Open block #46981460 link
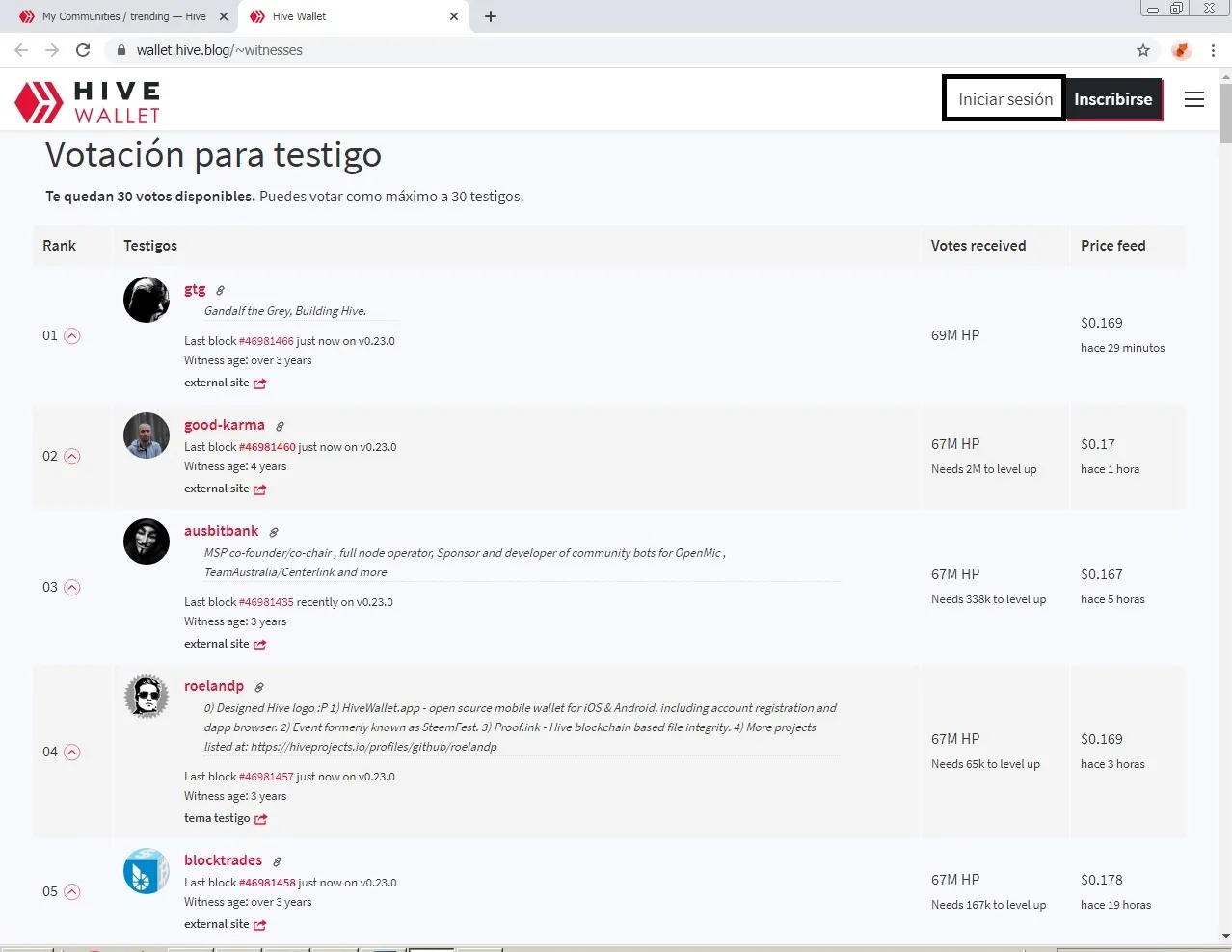This screenshot has width=1232, height=952. click(x=267, y=447)
